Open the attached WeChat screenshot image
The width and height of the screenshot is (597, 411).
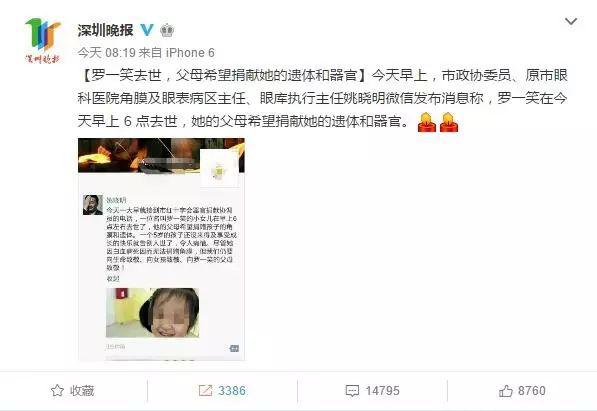[161, 249]
